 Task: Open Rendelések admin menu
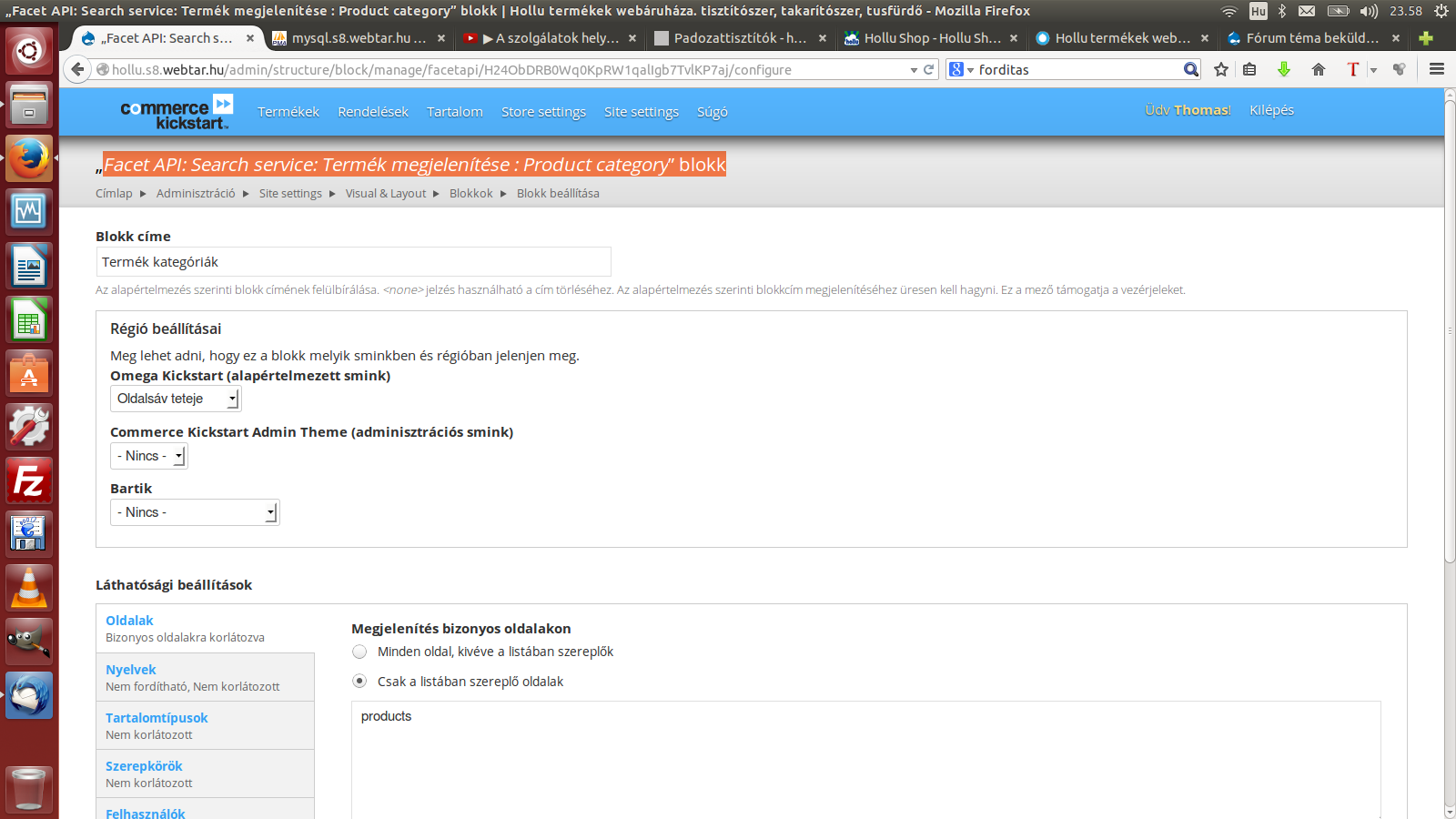pyautogui.click(x=373, y=112)
